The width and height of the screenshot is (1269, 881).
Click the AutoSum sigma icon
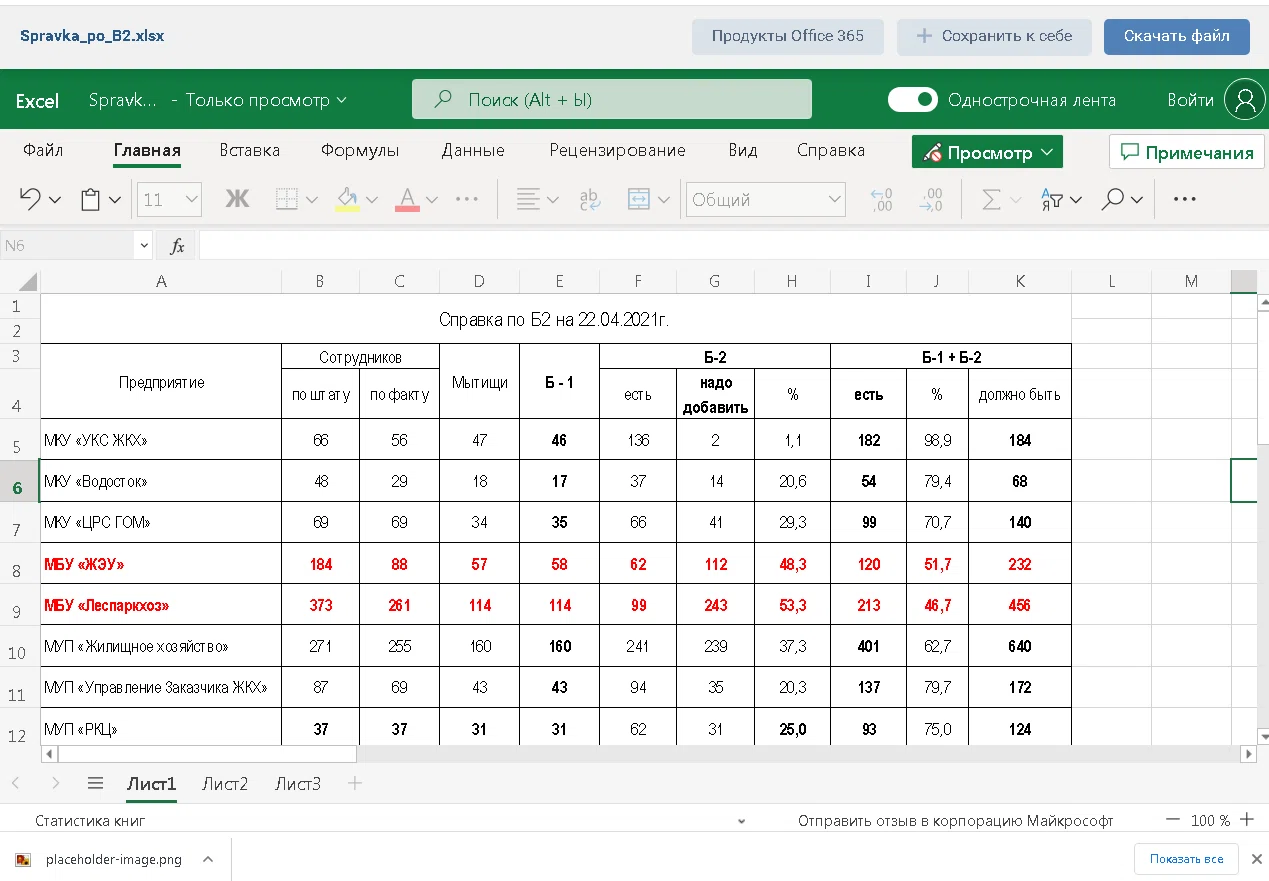[x=990, y=199]
